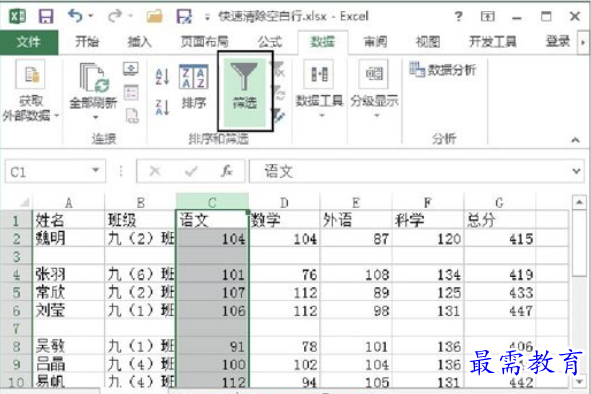Open 数据分析 data analysis
The image size is (591, 394).
[x=443, y=70]
